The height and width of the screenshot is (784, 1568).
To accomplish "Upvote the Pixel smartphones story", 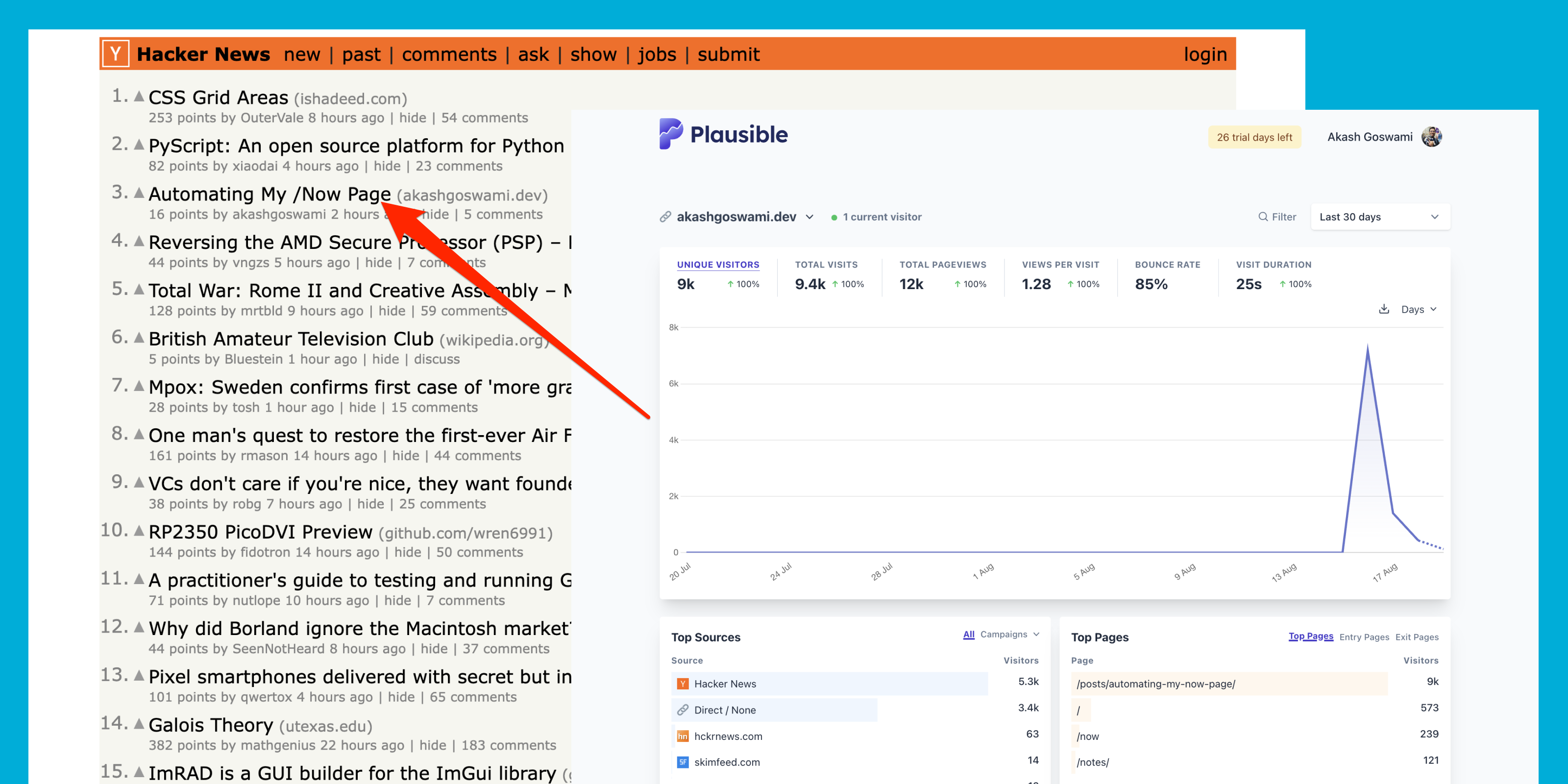I will coord(139,675).
